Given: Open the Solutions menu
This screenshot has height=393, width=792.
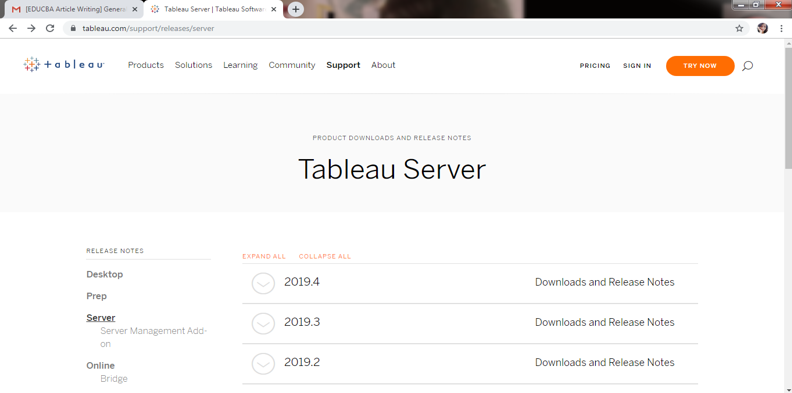Looking at the screenshot, I should point(193,65).
